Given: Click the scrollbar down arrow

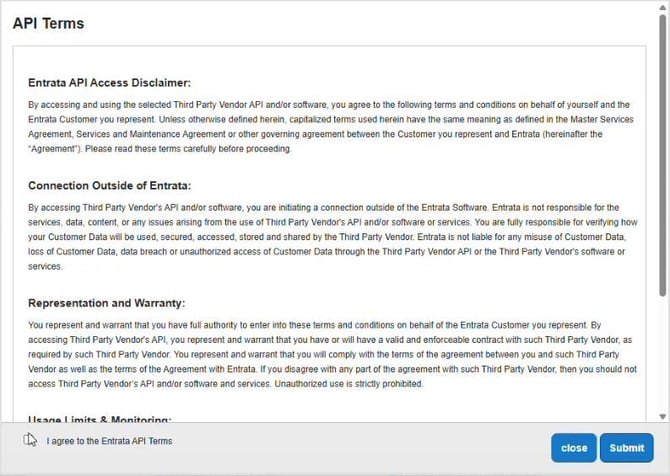Looking at the screenshot, I should (663, 416).
